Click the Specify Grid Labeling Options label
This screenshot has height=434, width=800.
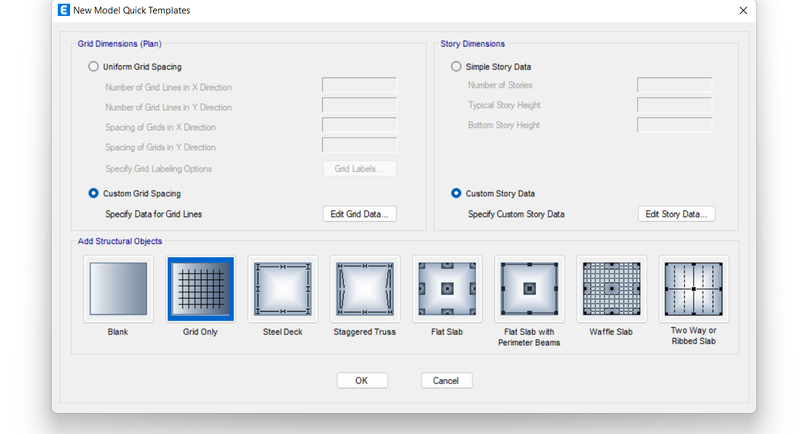(x=158, y=169)
